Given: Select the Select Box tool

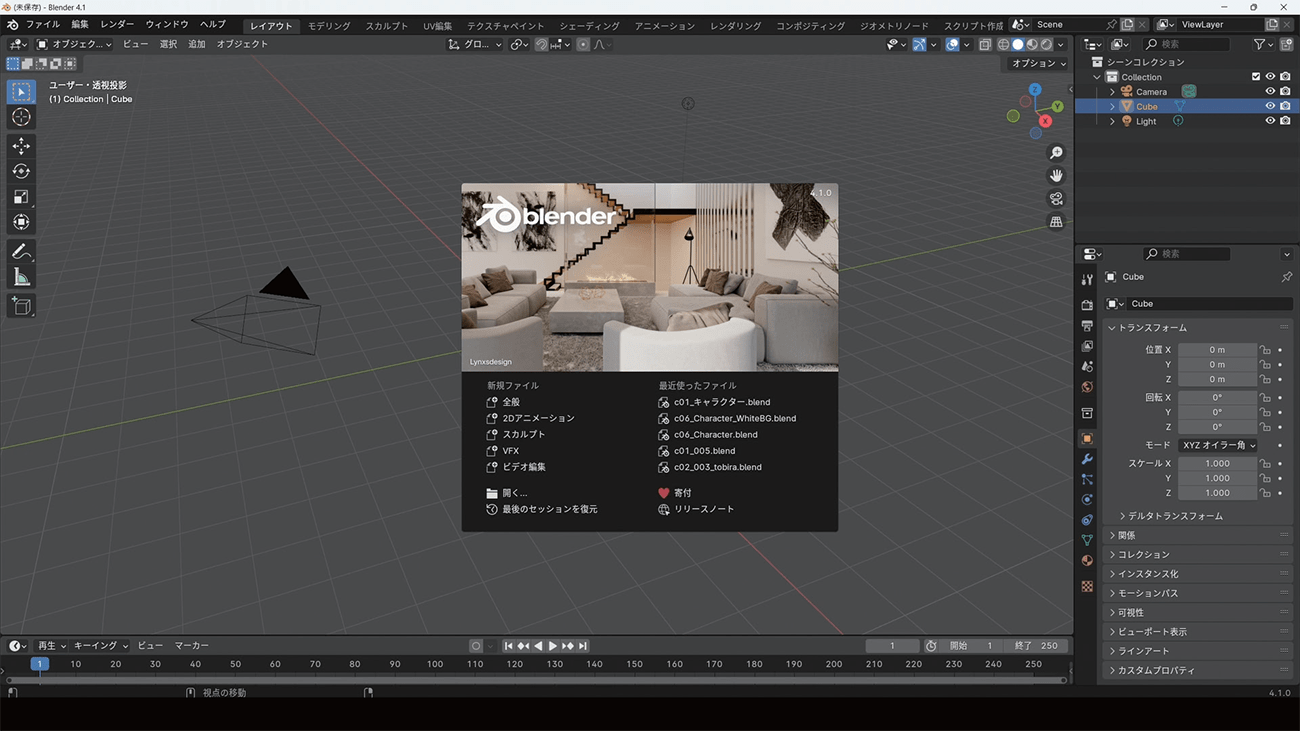Looking at the screenshot, I should 21,92.
